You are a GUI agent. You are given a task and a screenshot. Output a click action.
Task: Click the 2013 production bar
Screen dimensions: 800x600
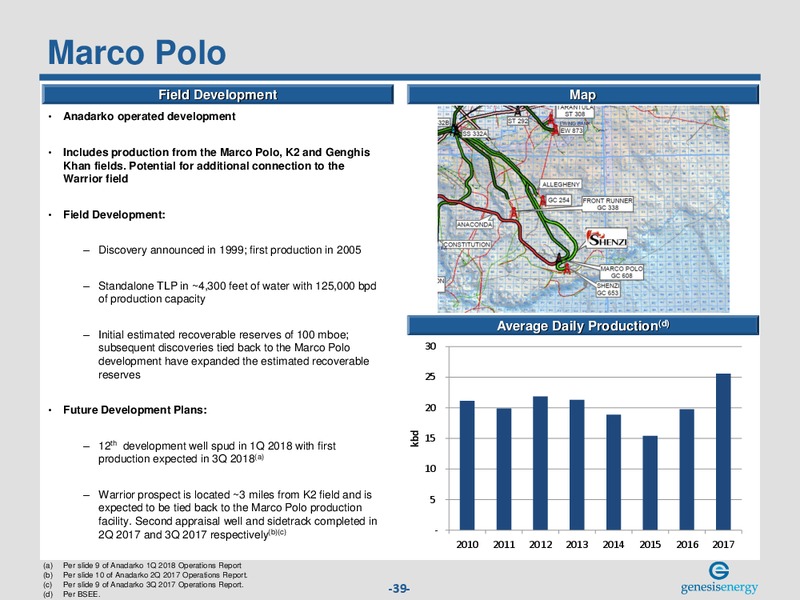coord(577,465)
